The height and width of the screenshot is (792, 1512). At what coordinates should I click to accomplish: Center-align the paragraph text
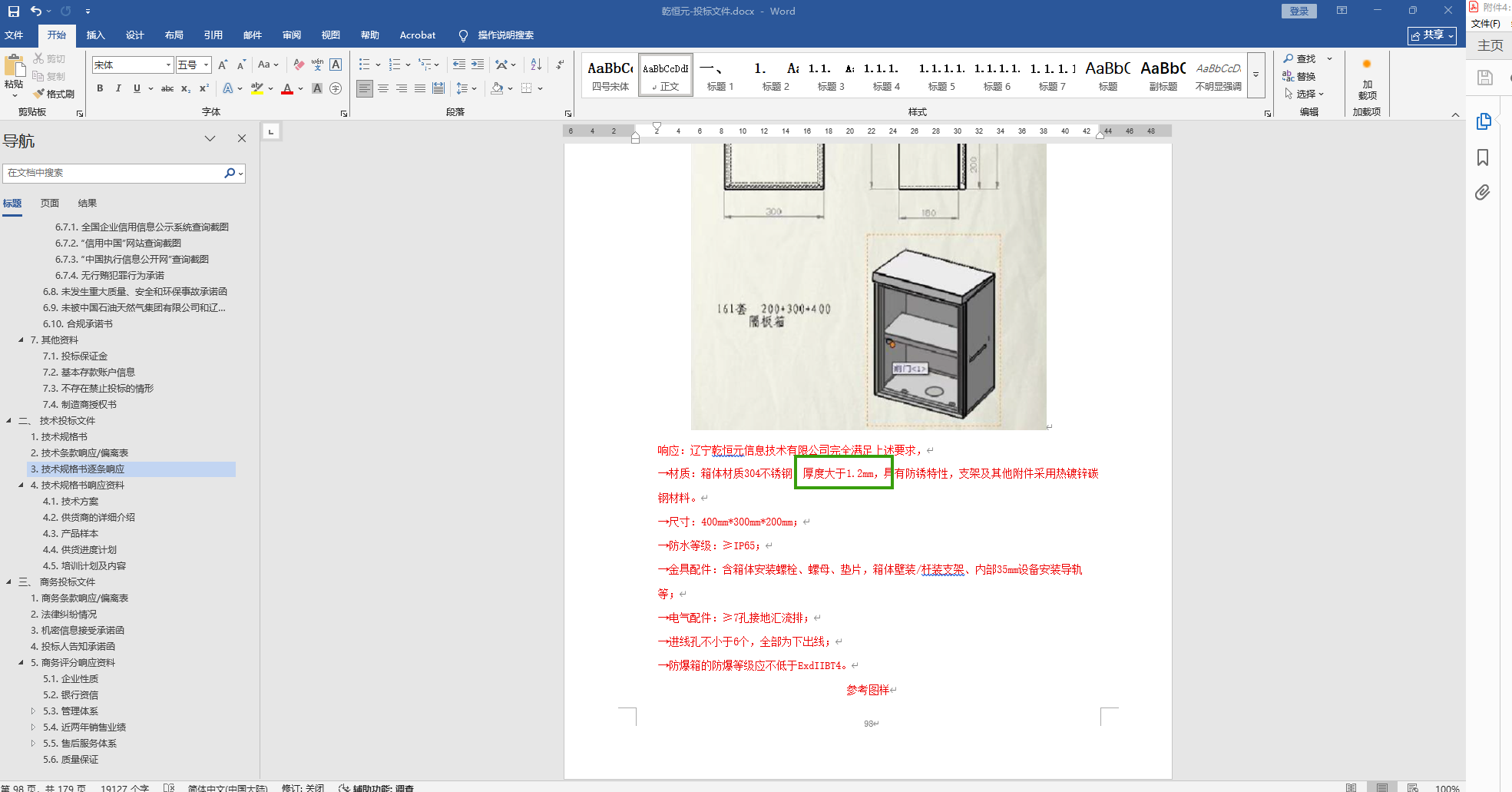(x=383, y=88)
